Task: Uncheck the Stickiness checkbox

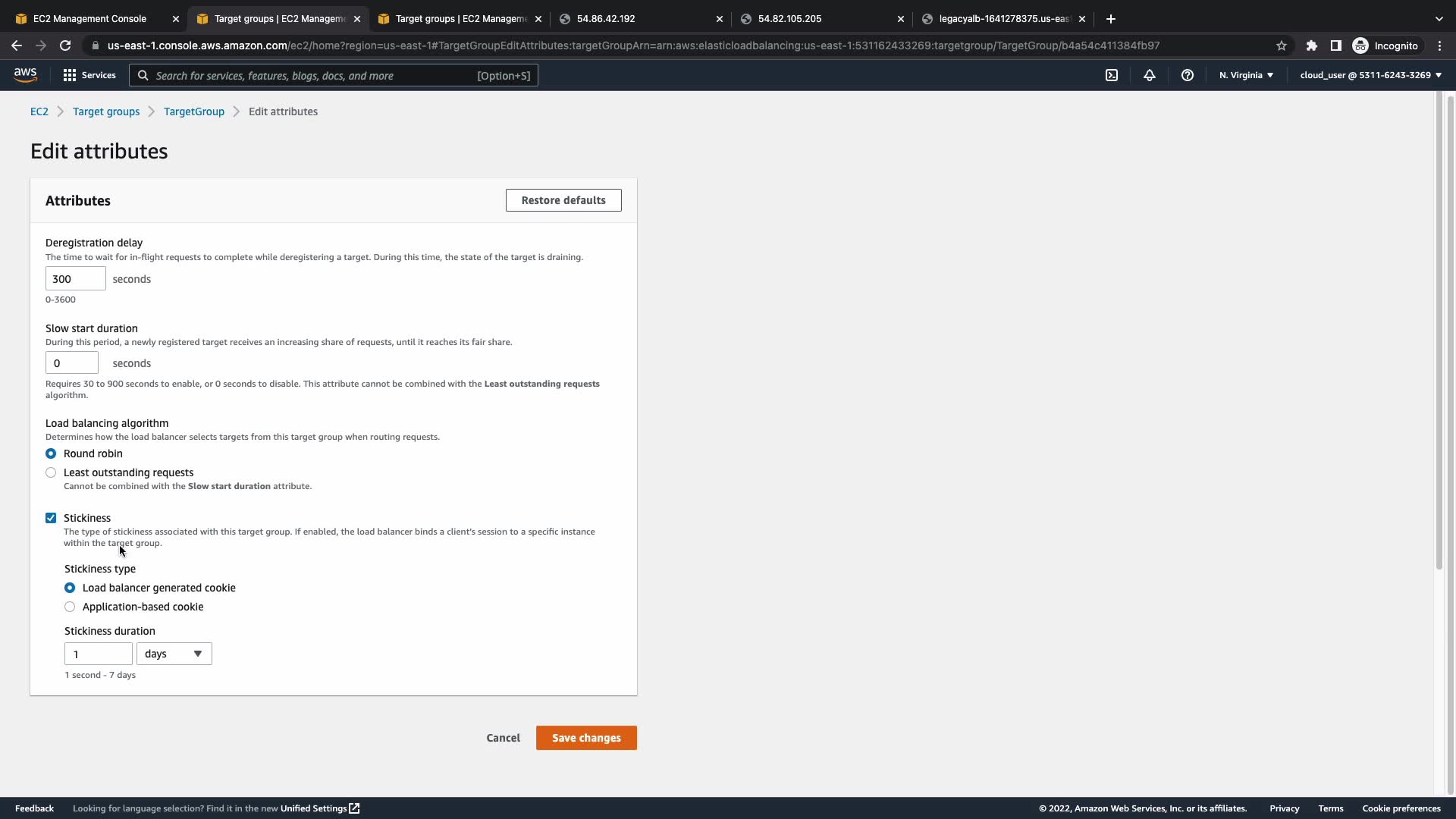Action: click(51, 518)
